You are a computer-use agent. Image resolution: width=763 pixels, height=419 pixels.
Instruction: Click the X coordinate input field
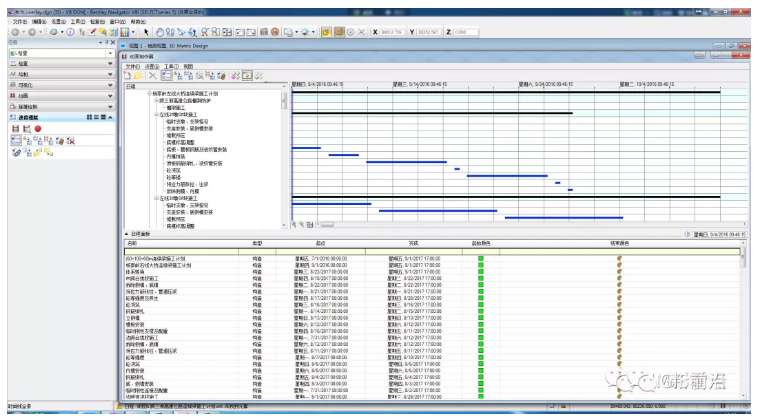(392, 32)
